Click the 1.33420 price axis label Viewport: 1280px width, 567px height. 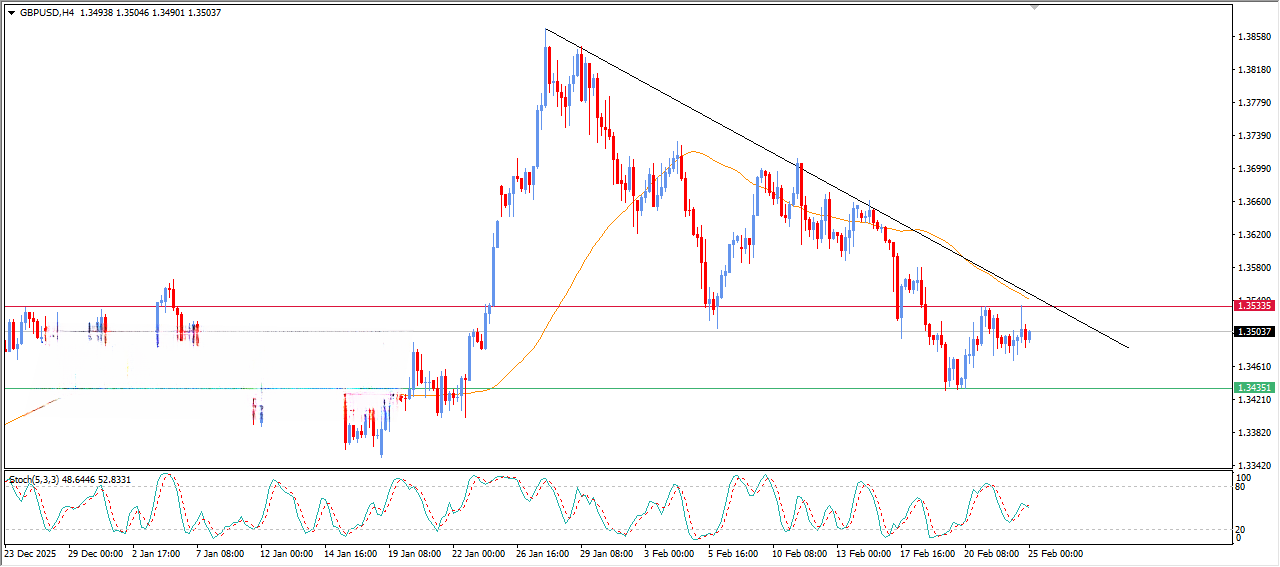pyautogui.click(x=1254, y=466)
